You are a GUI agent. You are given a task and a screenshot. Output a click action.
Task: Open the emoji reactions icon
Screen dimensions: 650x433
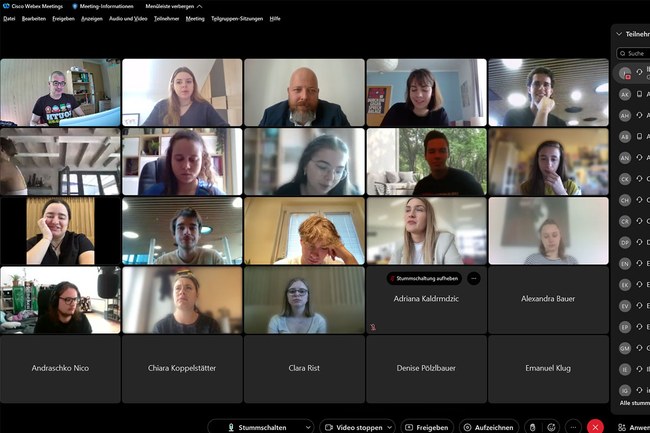click(552, 427)
